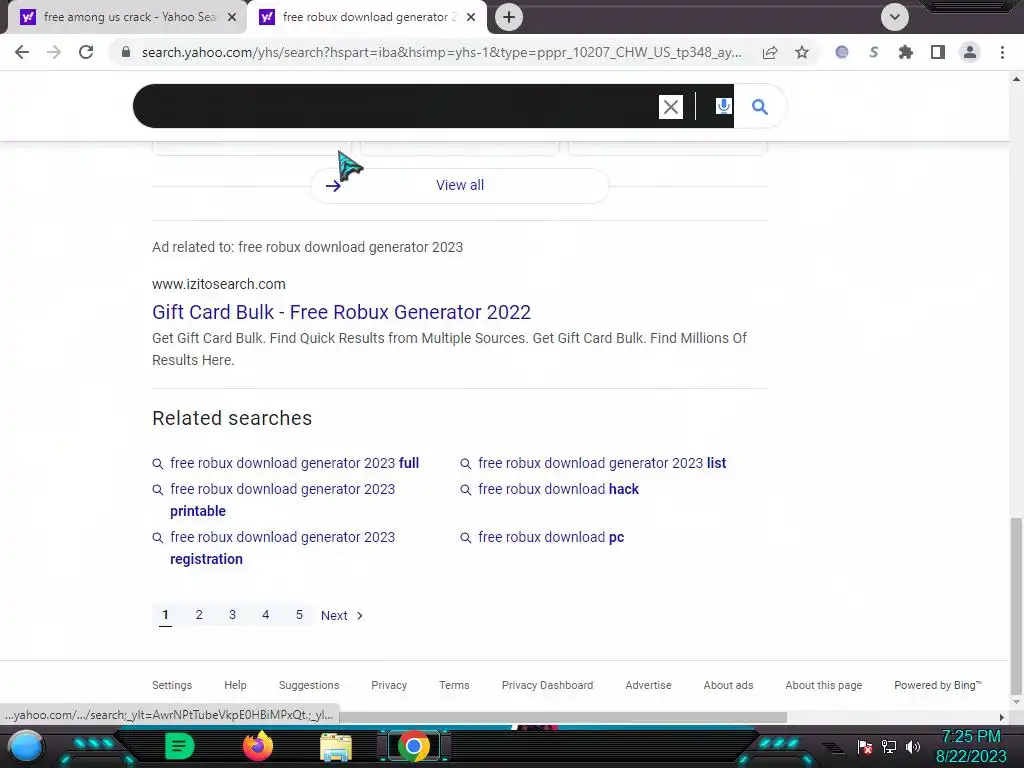Submit search with magnifier icon
This screenshot has height=768, width=1024.
760,106
